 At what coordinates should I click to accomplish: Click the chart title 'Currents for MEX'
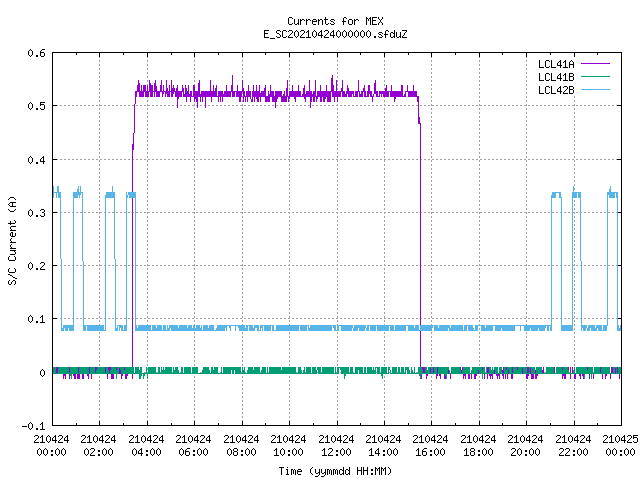(x=335, y=21)
